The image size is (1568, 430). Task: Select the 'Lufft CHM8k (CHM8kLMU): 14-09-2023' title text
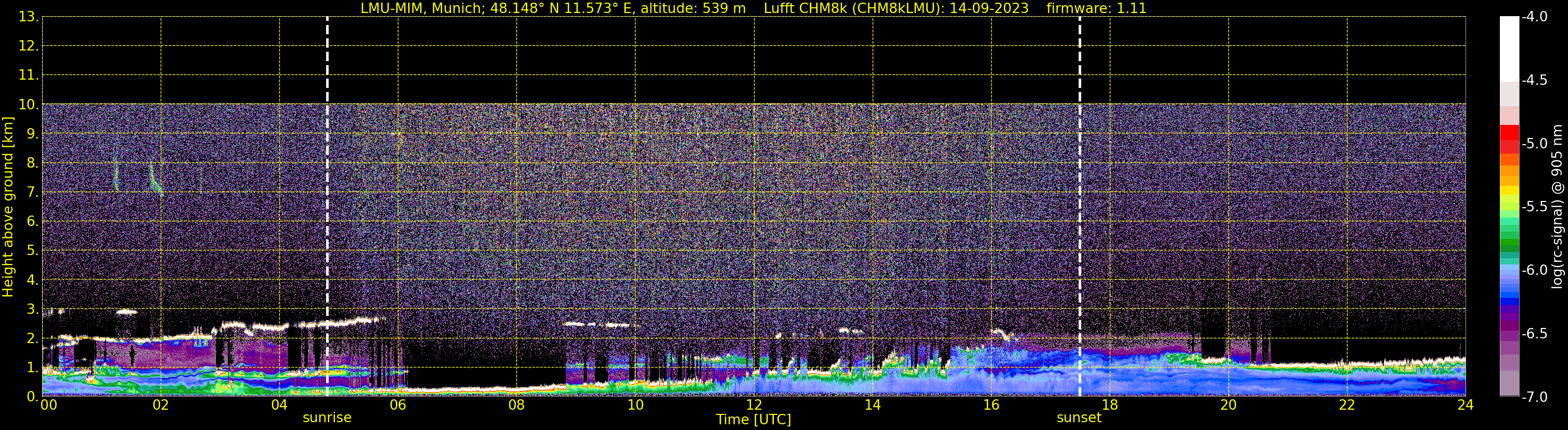click(896, 8)
